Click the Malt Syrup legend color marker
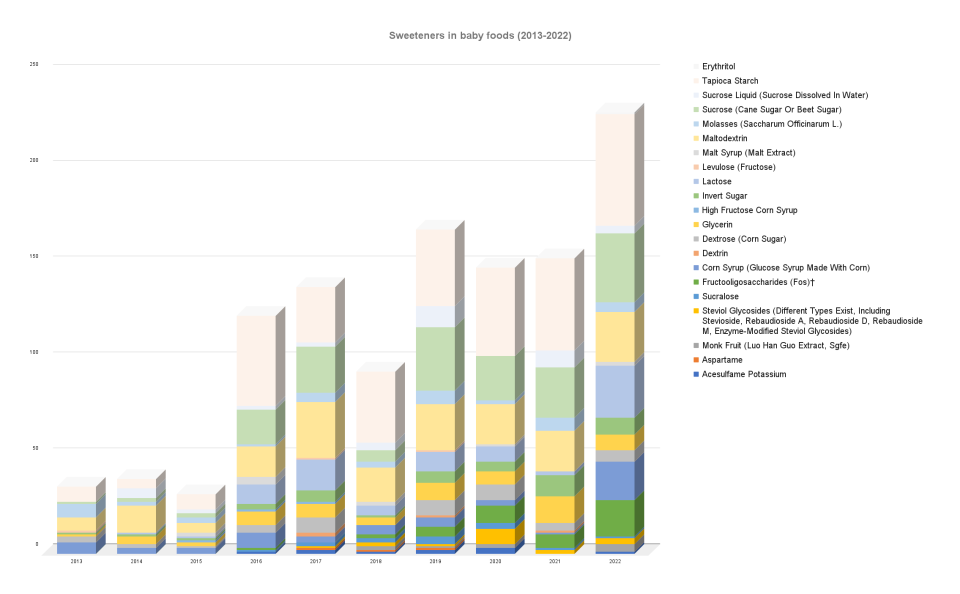The image size is (960, 594). click(x=696, y=152)
